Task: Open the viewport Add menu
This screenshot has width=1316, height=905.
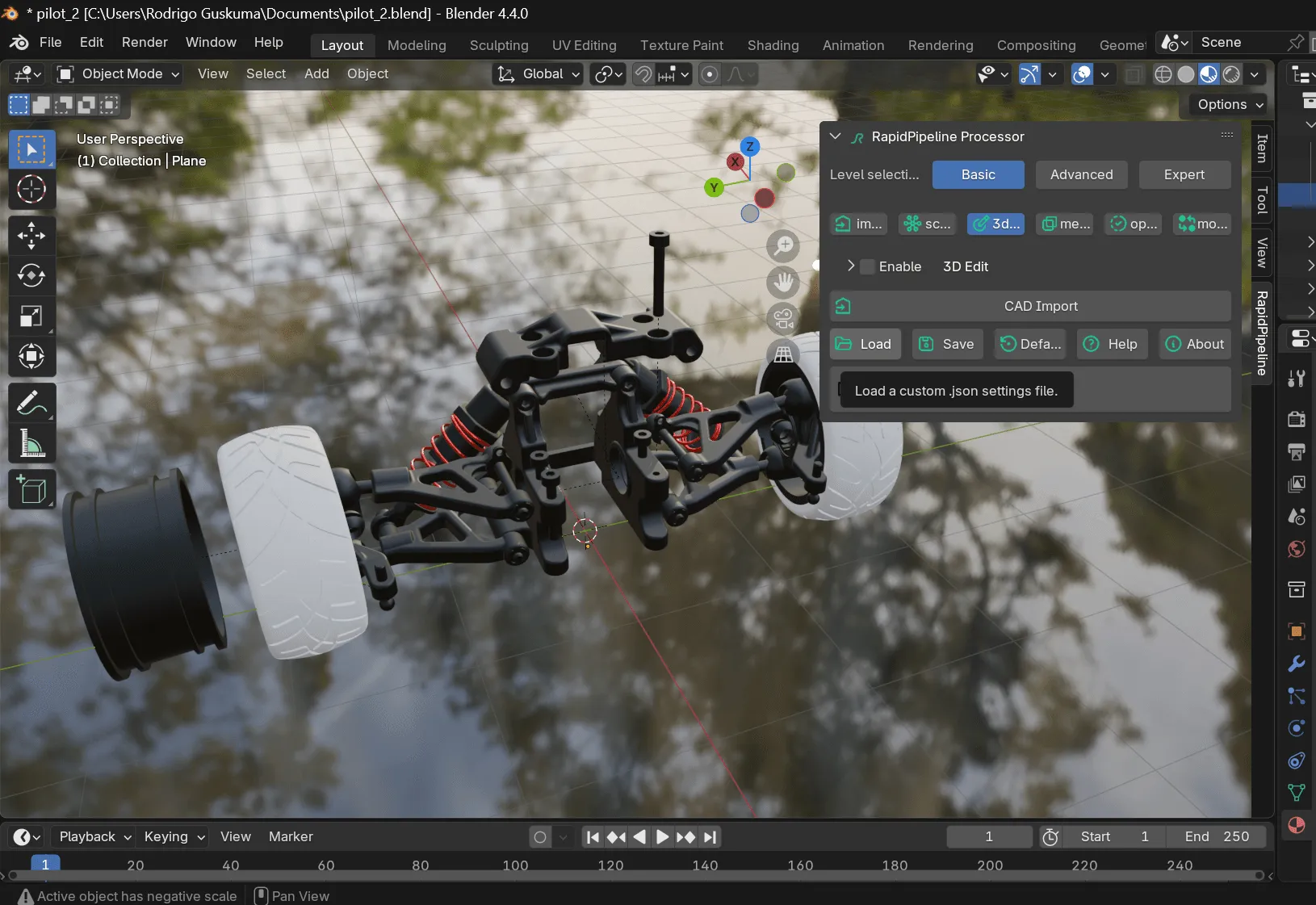Action: tap(316, 73)
